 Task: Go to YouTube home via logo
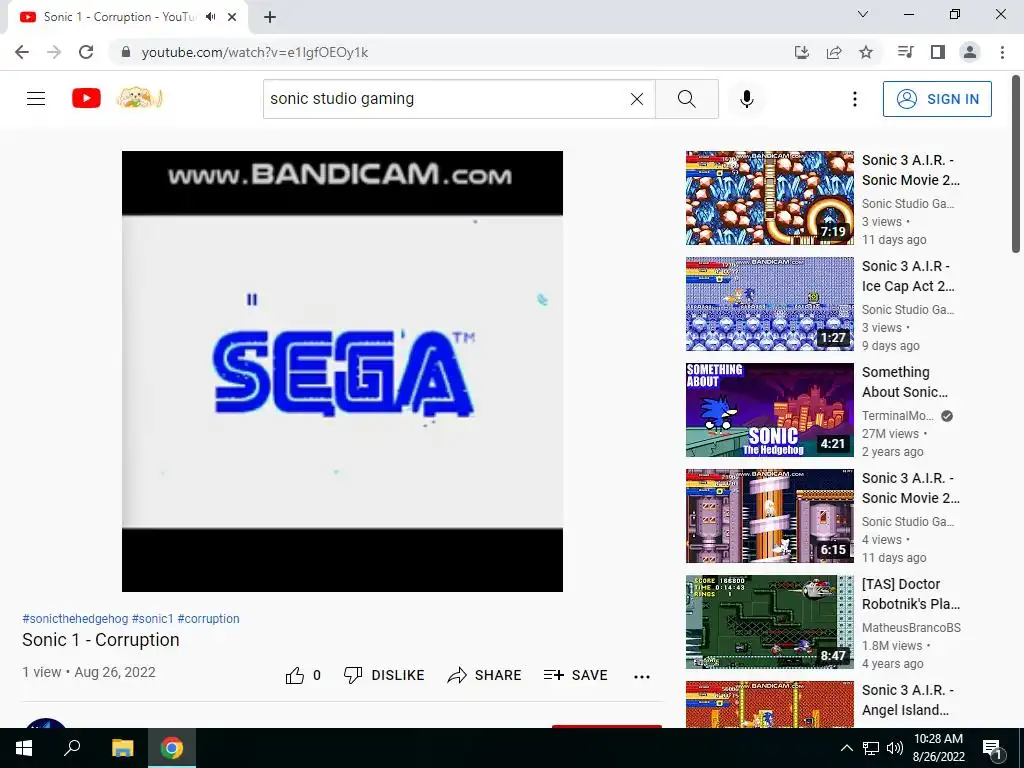click(86, 99)
